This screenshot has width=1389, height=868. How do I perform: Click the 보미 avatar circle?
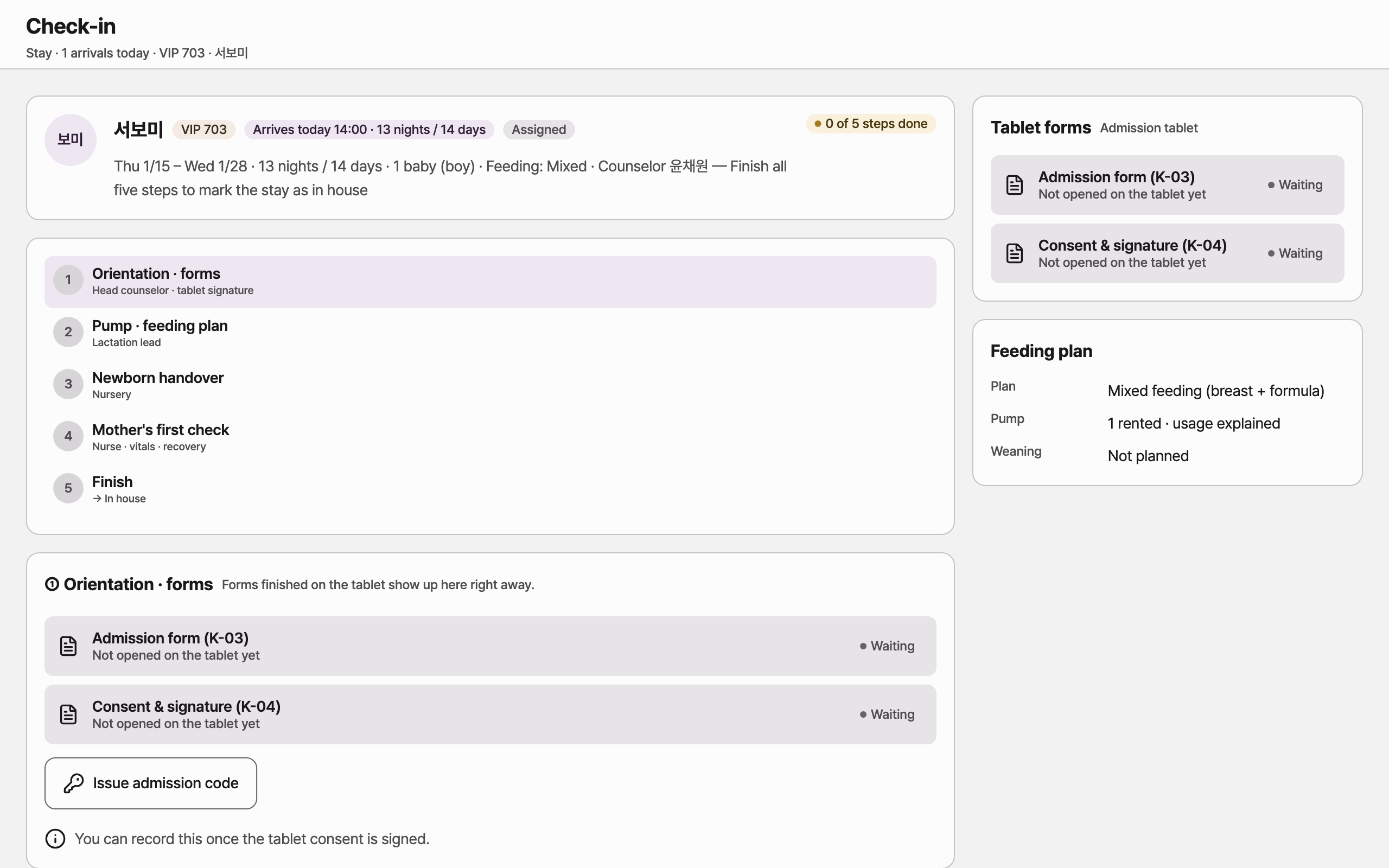[x=70, y=139]
